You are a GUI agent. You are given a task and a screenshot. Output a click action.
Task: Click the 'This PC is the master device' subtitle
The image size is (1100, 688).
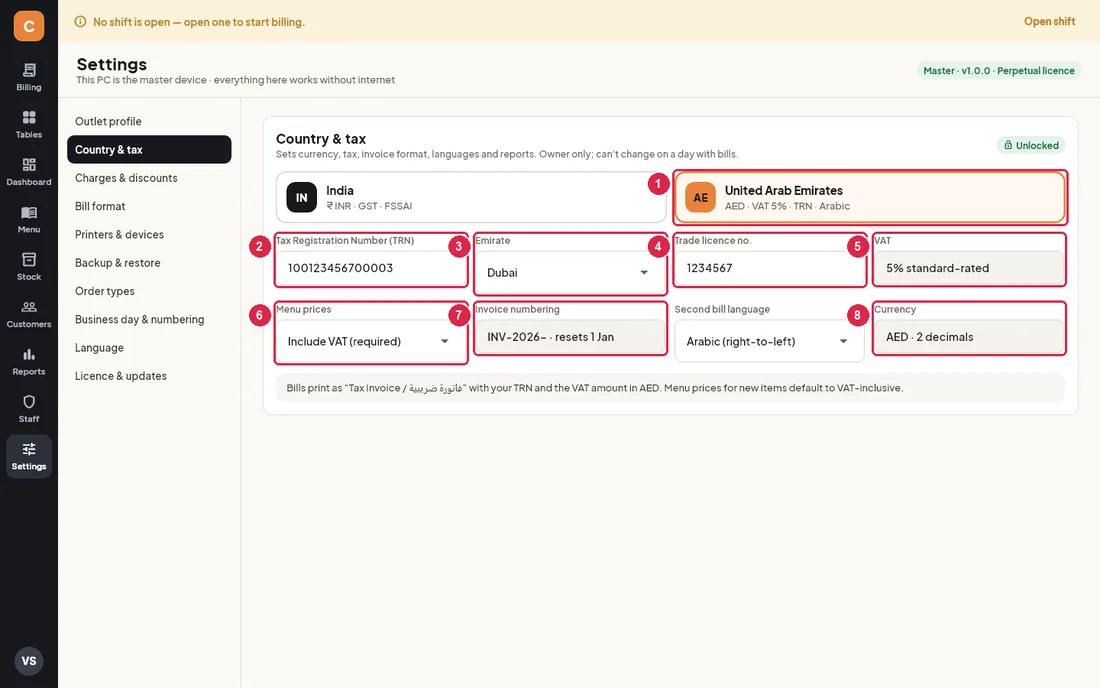pyautogui.click(x=235, y=80)
